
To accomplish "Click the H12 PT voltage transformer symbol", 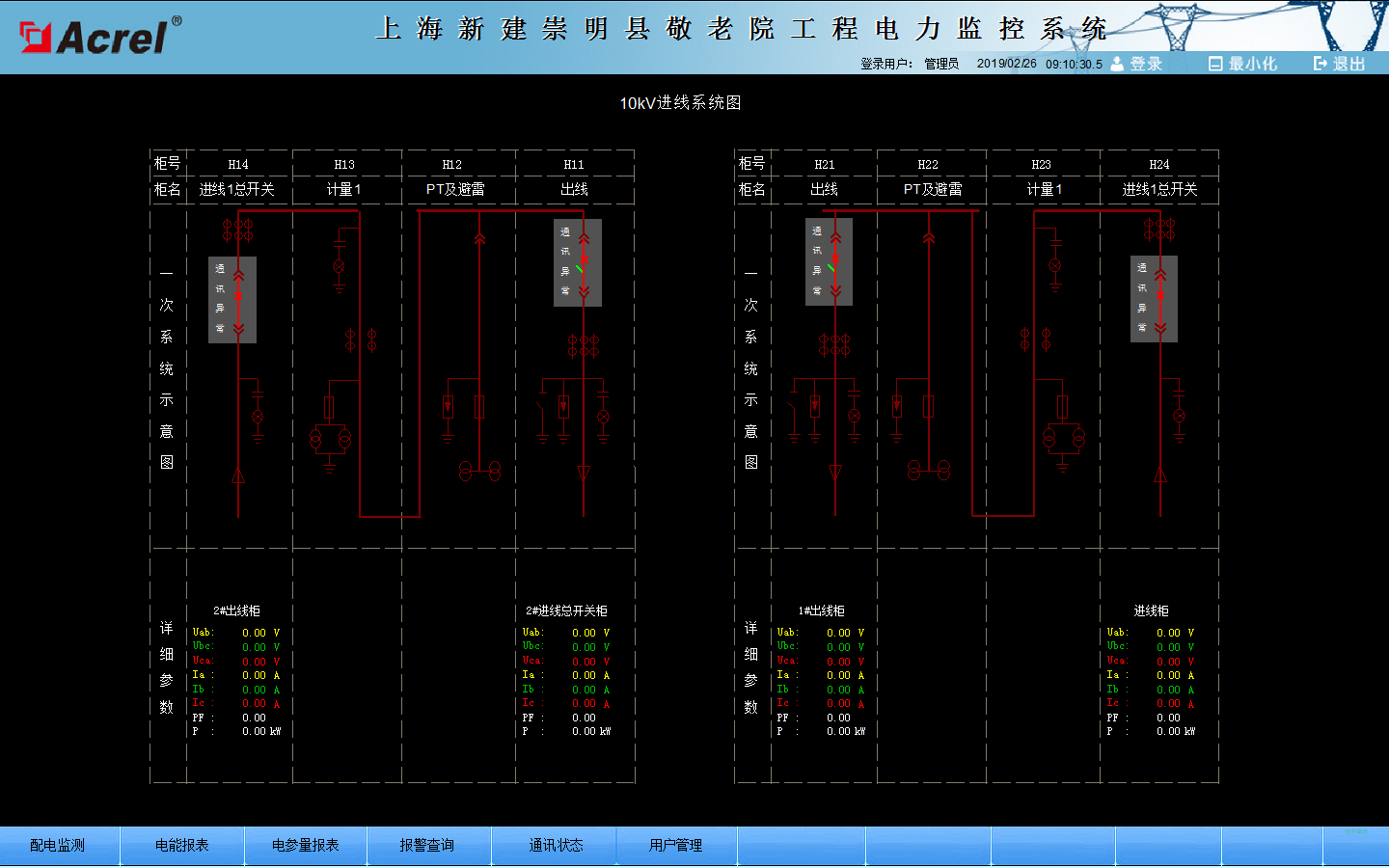I will coord(479,471).
